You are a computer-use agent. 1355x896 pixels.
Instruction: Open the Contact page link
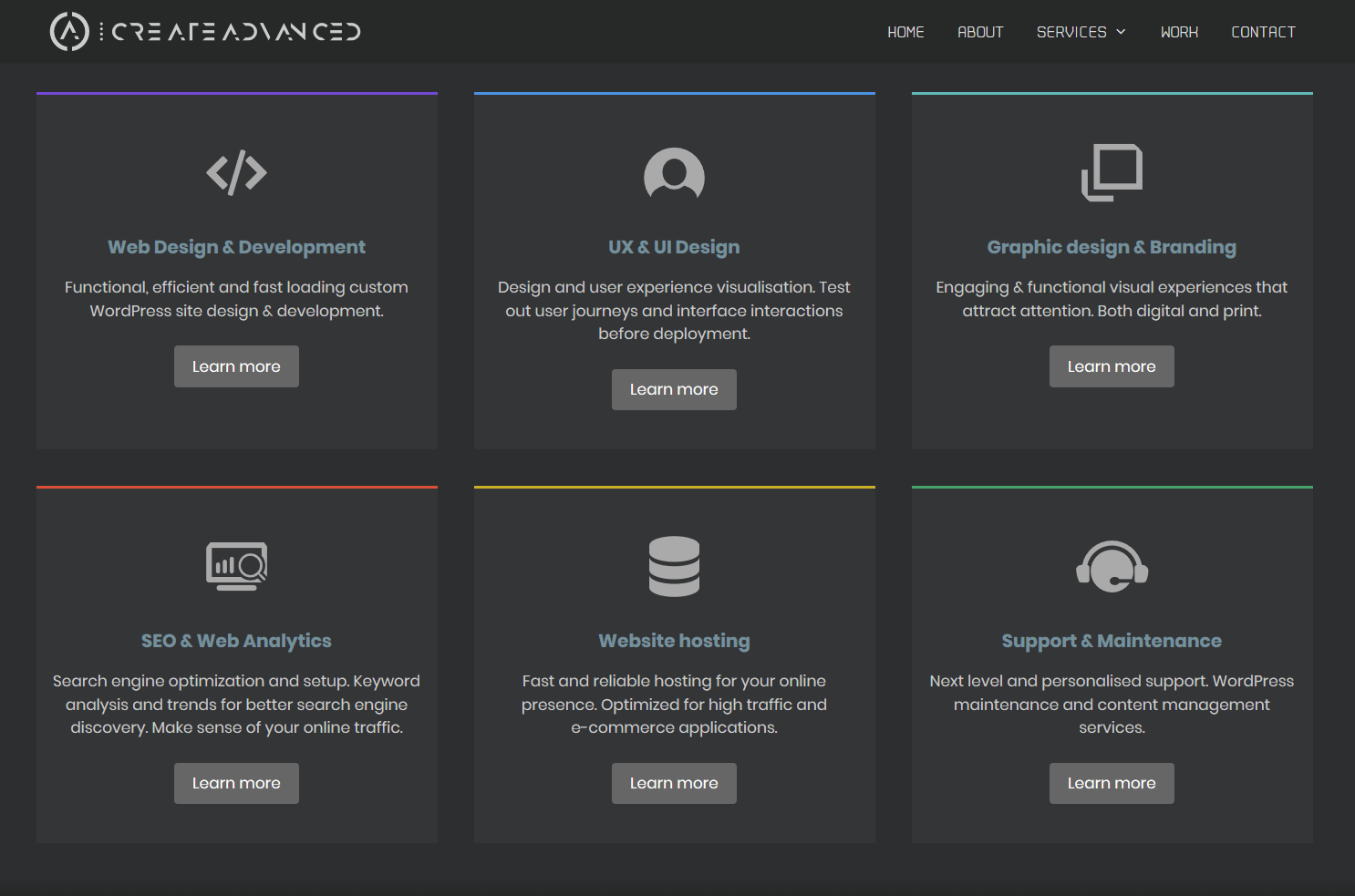1263,32
